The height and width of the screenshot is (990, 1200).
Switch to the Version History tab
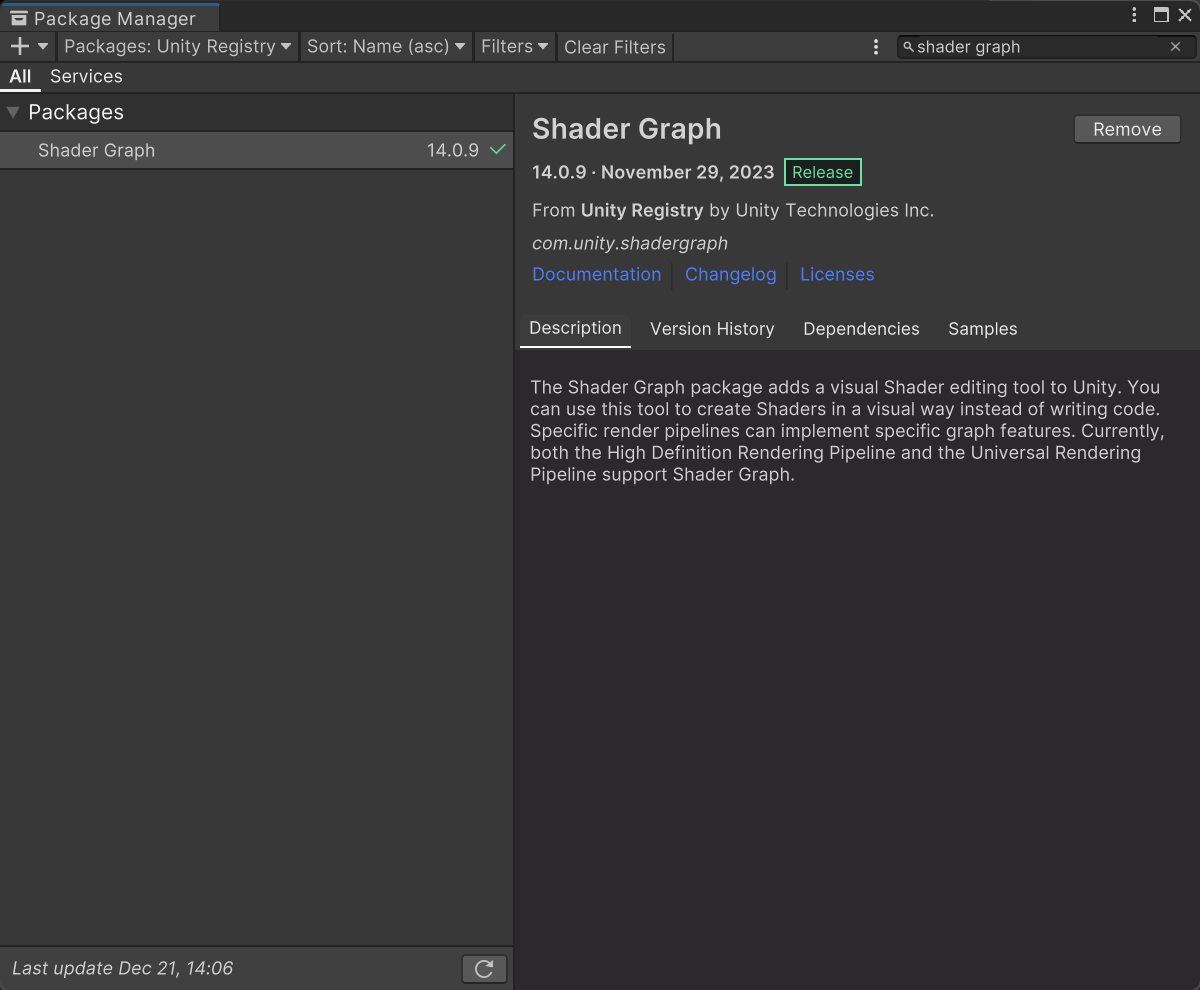pyautogui.click(x=712, y=329)
